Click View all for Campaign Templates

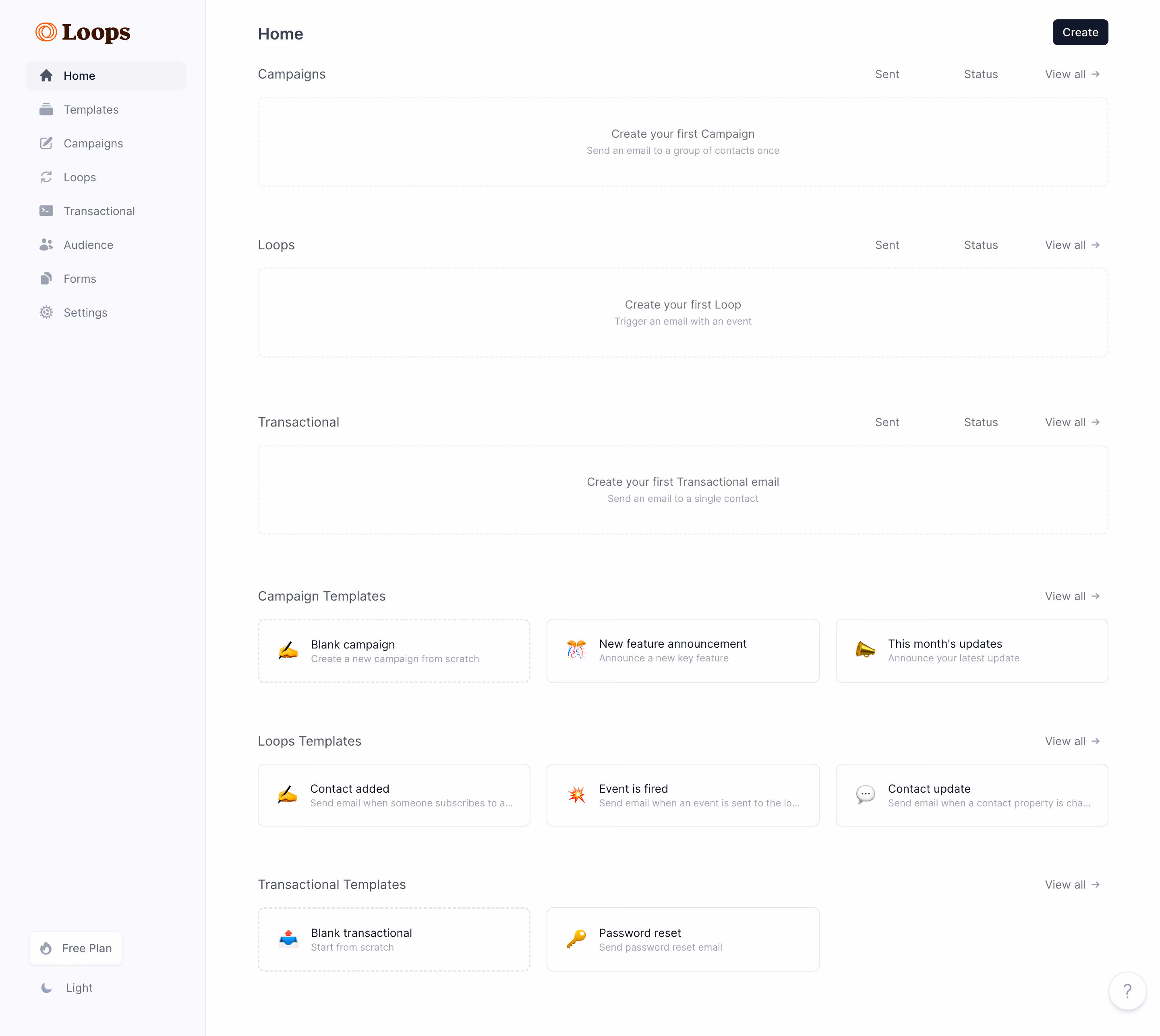tap(1072, 597)
